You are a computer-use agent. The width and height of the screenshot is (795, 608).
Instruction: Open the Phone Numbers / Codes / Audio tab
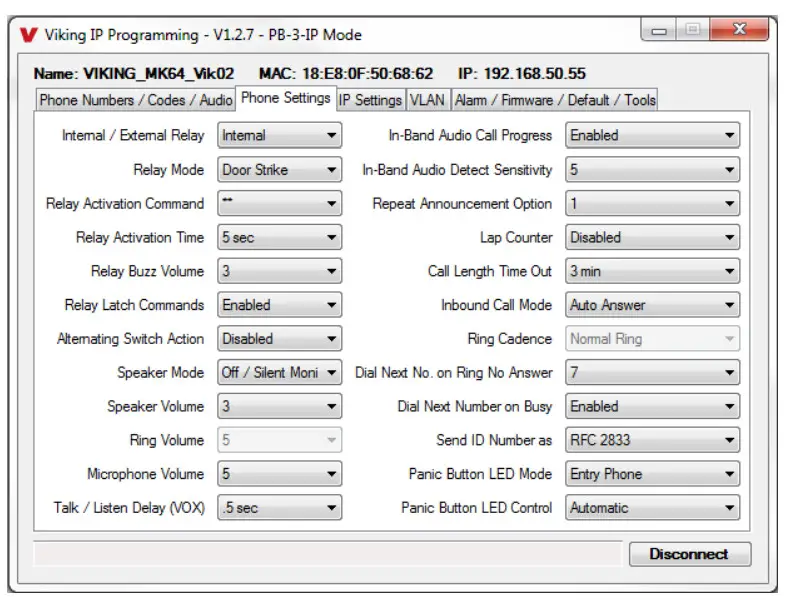pyautogui.click(x=136, y=100)
